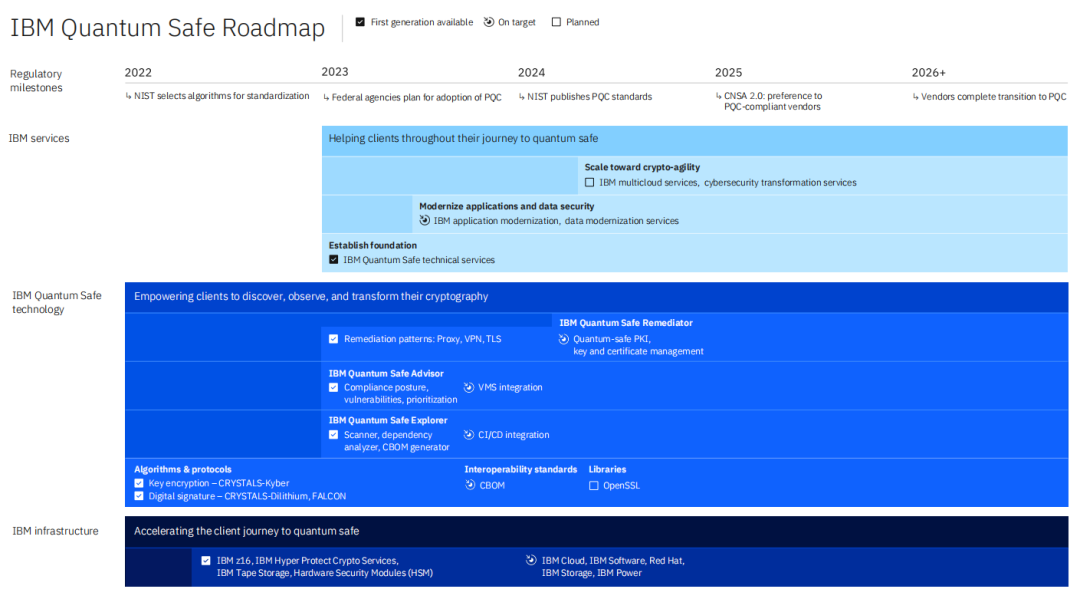The width and height of the screenshot is (1080, 599).
Task: Click the 2025 year heading
Action: (x=729, y=72)
